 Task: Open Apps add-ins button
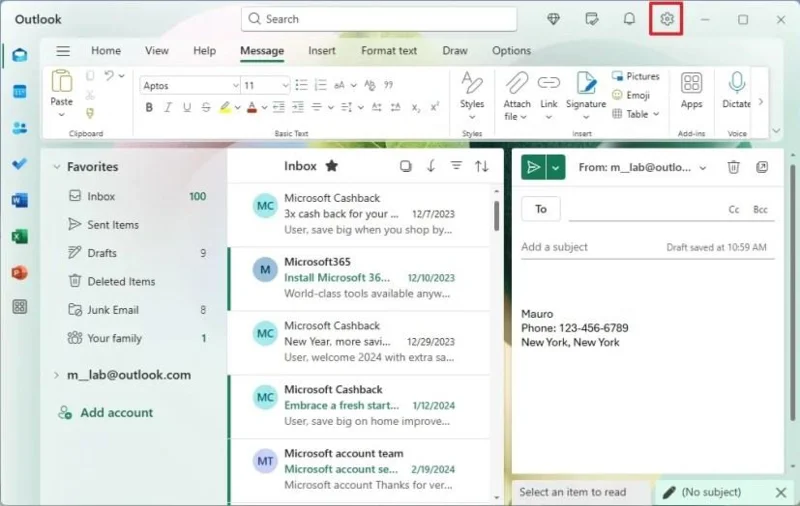click(x=691, y=90)
